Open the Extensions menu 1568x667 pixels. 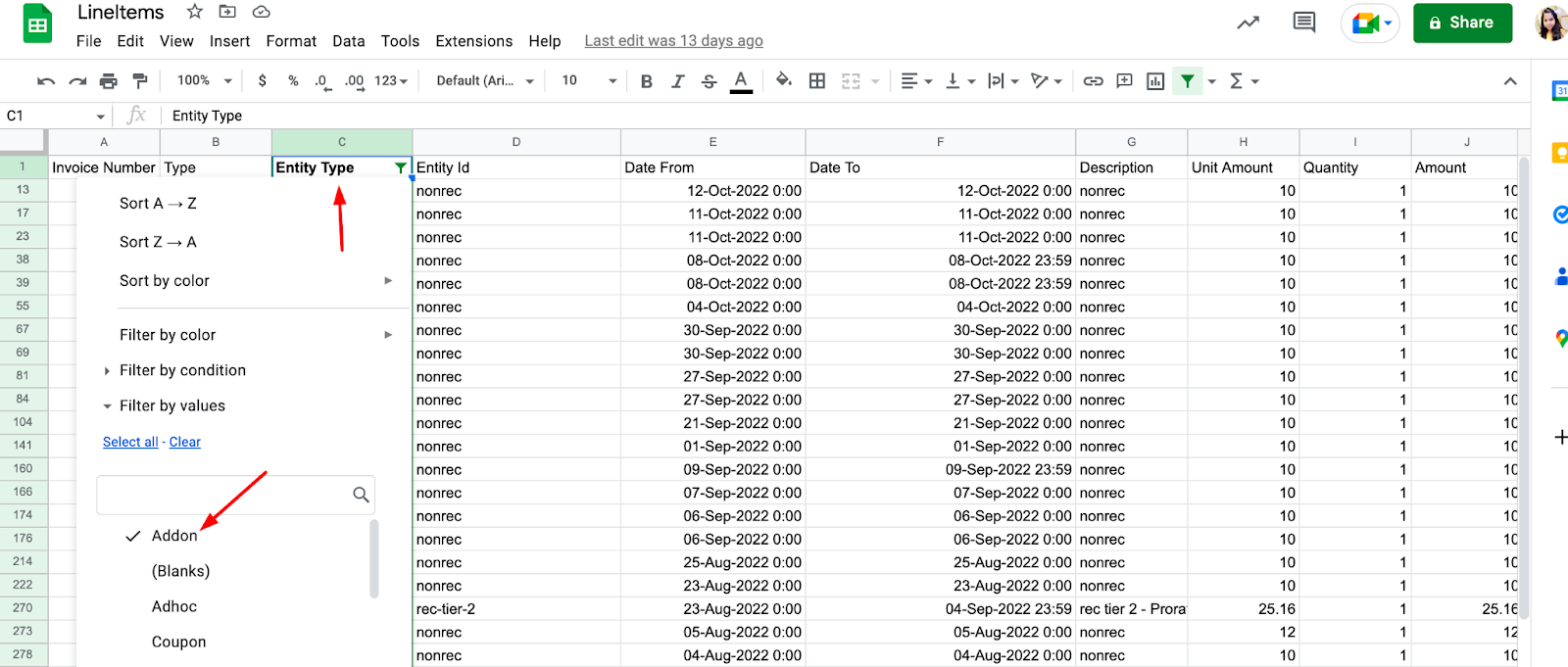(x=473, y=41)
